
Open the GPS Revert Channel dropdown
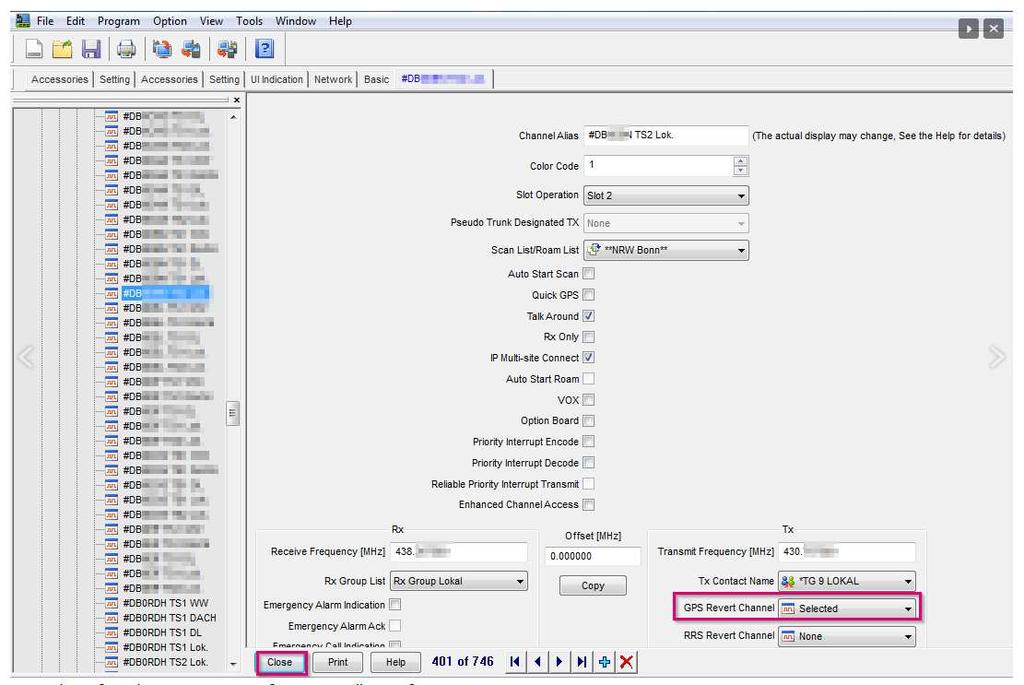[847, 609]
